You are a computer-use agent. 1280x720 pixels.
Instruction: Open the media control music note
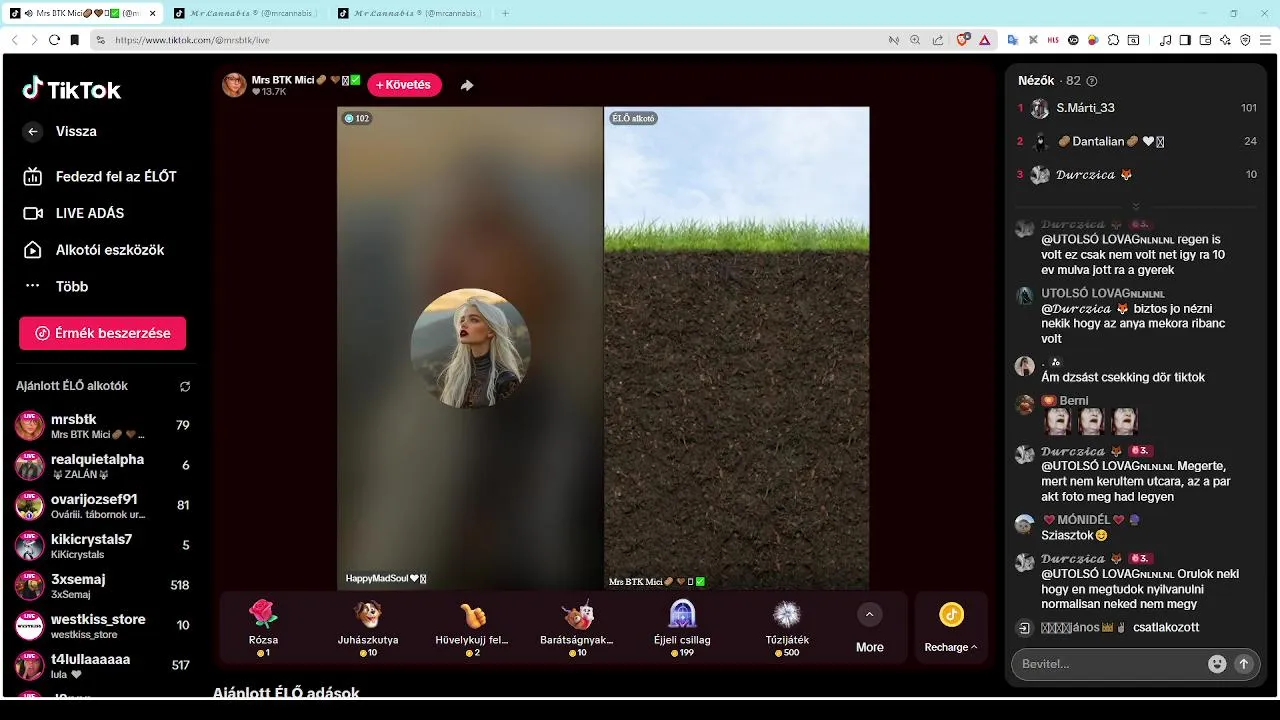[1165, 40]
